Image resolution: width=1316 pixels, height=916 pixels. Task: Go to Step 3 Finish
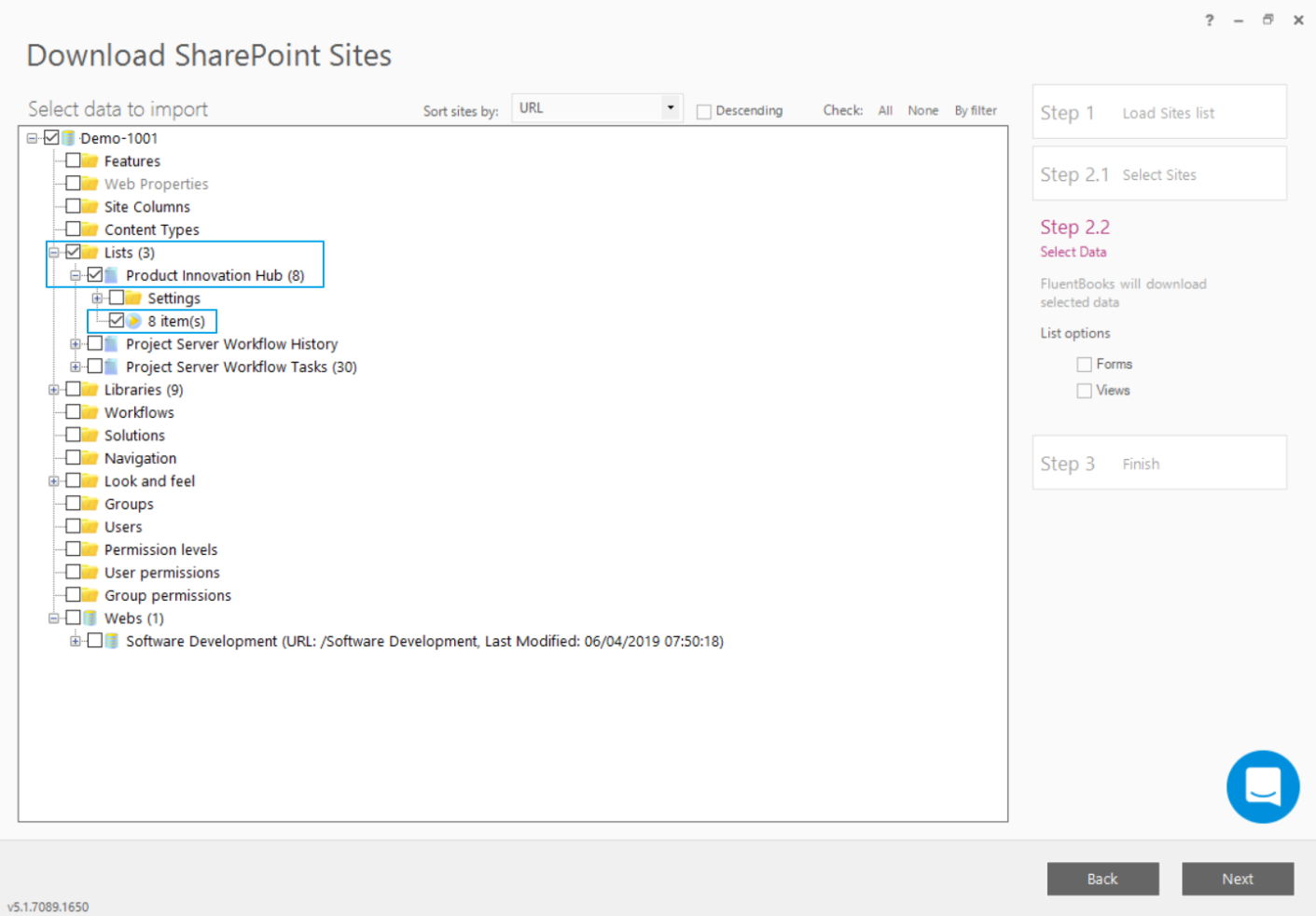(1159, 463)
